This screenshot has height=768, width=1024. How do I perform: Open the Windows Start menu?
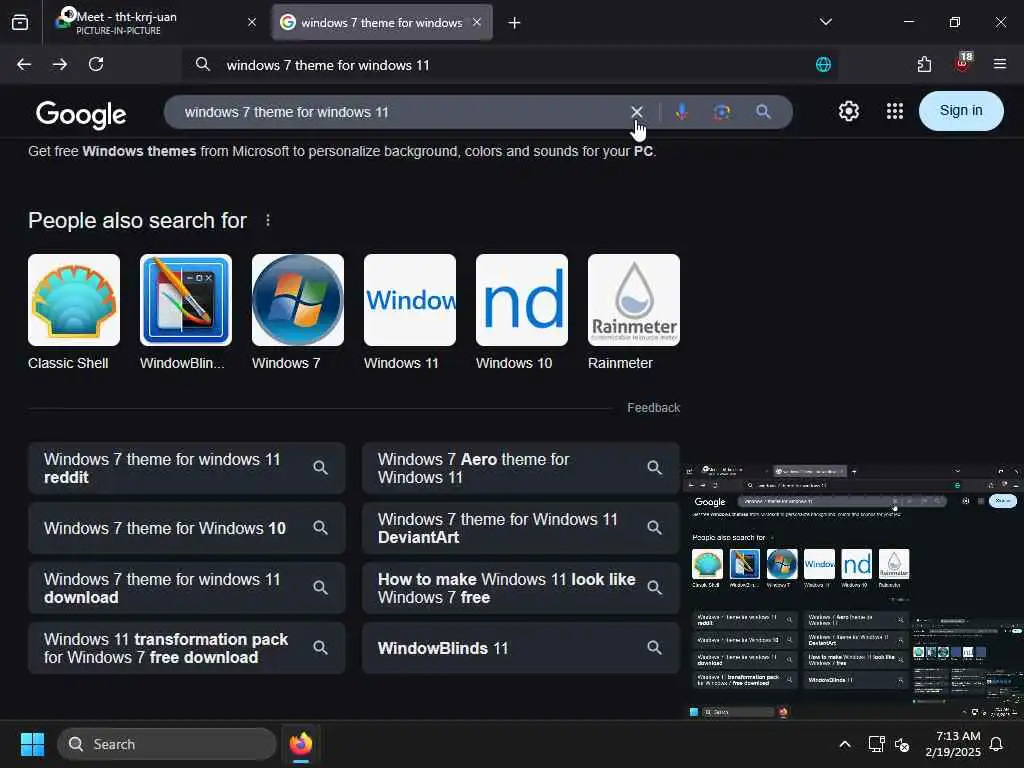click(32, 744)
